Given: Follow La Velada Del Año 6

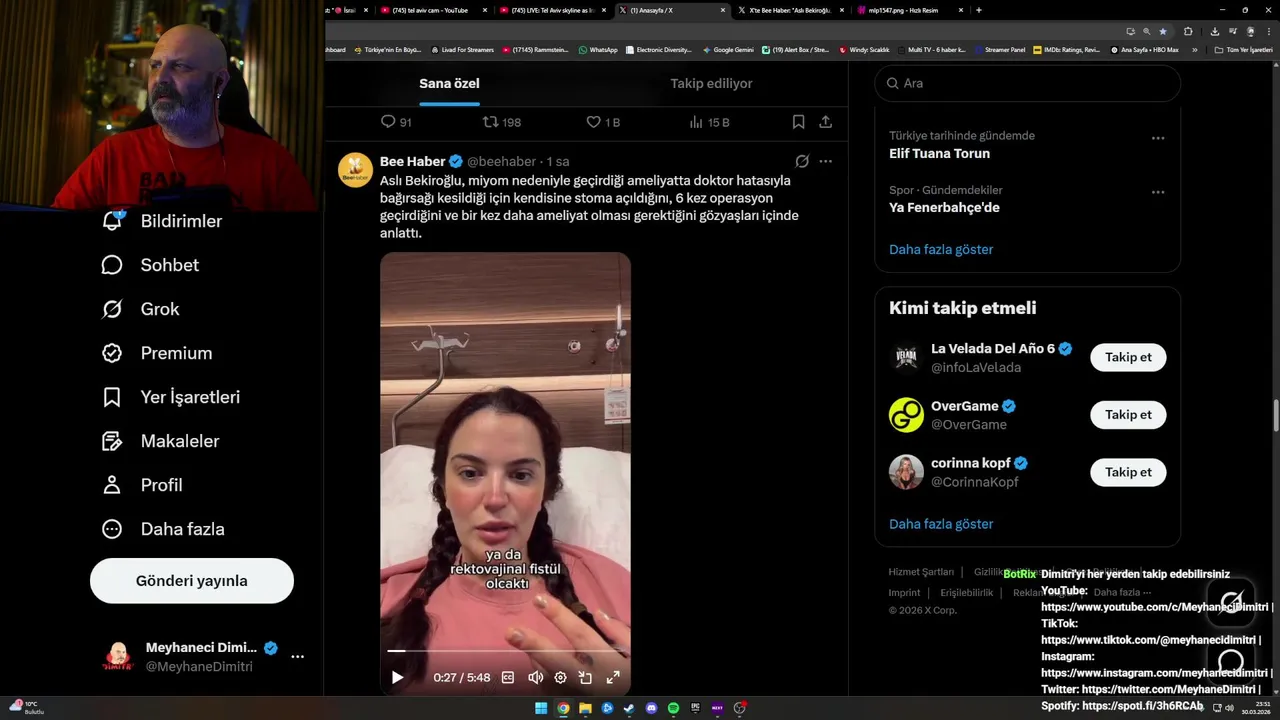Looking at the screenshot, I should [1128, 357].
